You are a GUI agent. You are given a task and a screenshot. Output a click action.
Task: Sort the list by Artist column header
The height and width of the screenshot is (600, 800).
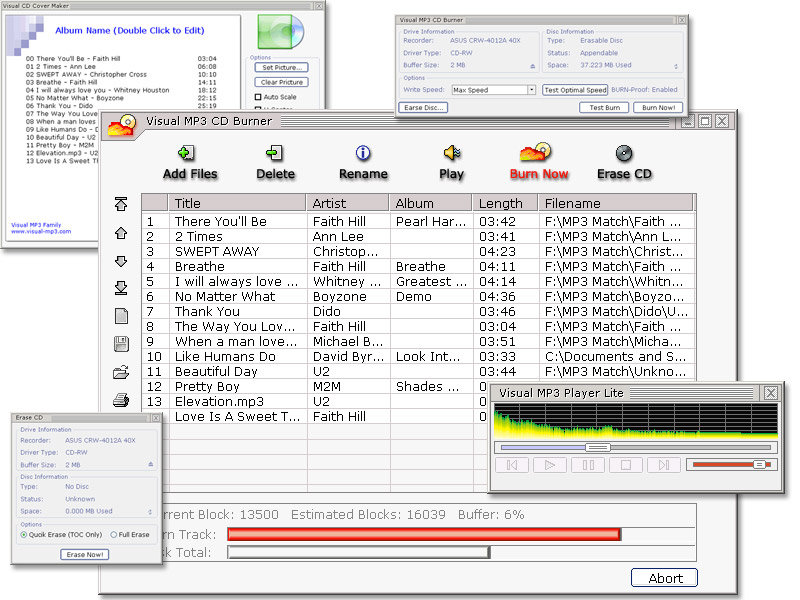click(348, 203)
